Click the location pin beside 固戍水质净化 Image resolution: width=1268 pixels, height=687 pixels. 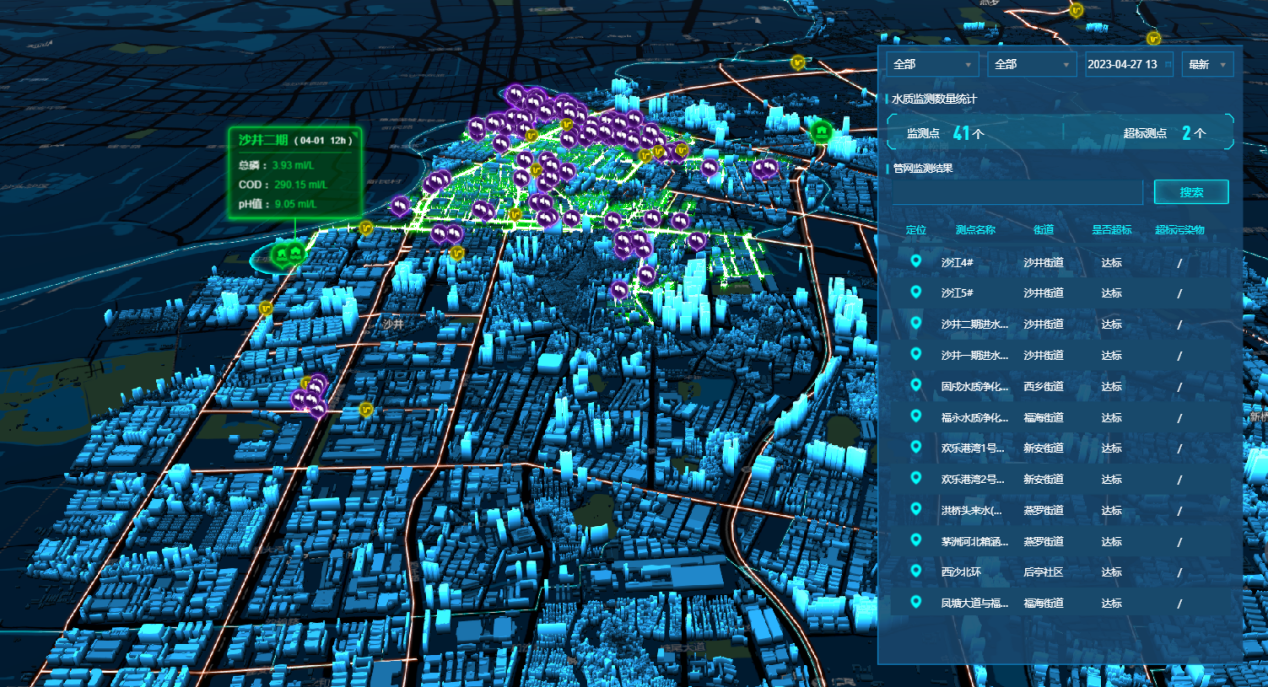(915, 386)
